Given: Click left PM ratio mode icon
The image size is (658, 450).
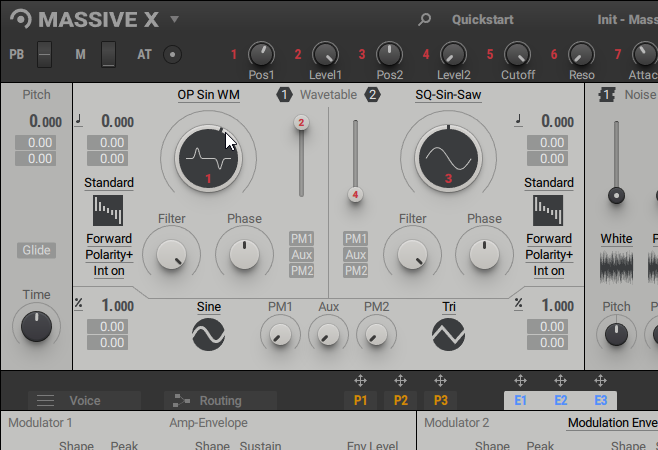Looking at the screenshot, I should pos(78,304).
